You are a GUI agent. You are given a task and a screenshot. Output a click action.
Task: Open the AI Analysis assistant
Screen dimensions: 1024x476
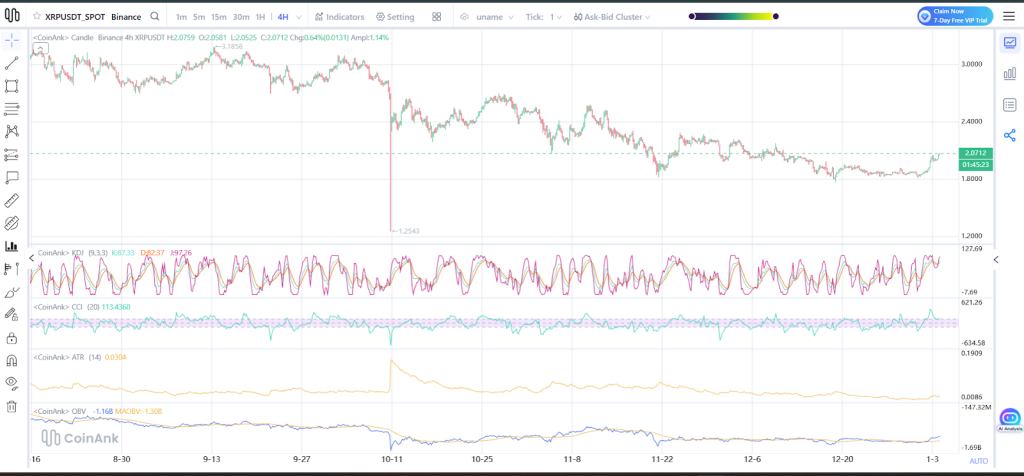pos(1010,420)
